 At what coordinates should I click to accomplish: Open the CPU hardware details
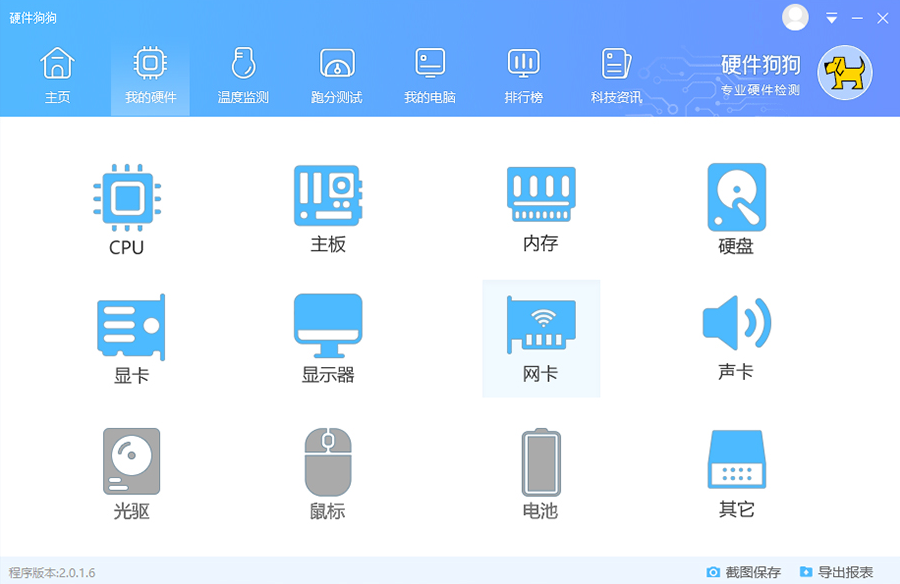(127, 208)
